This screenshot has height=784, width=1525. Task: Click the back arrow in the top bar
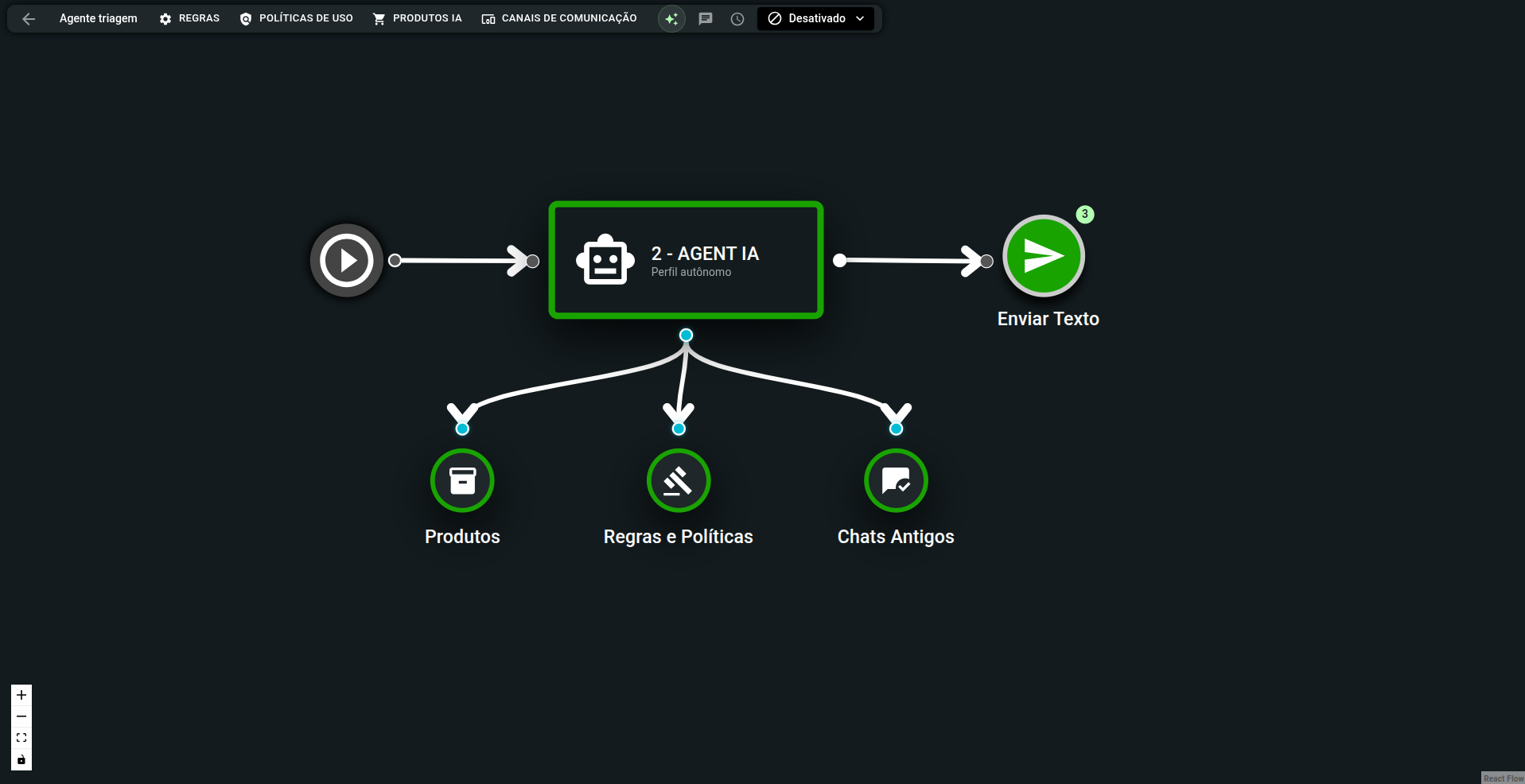click(x=29, y=19)
